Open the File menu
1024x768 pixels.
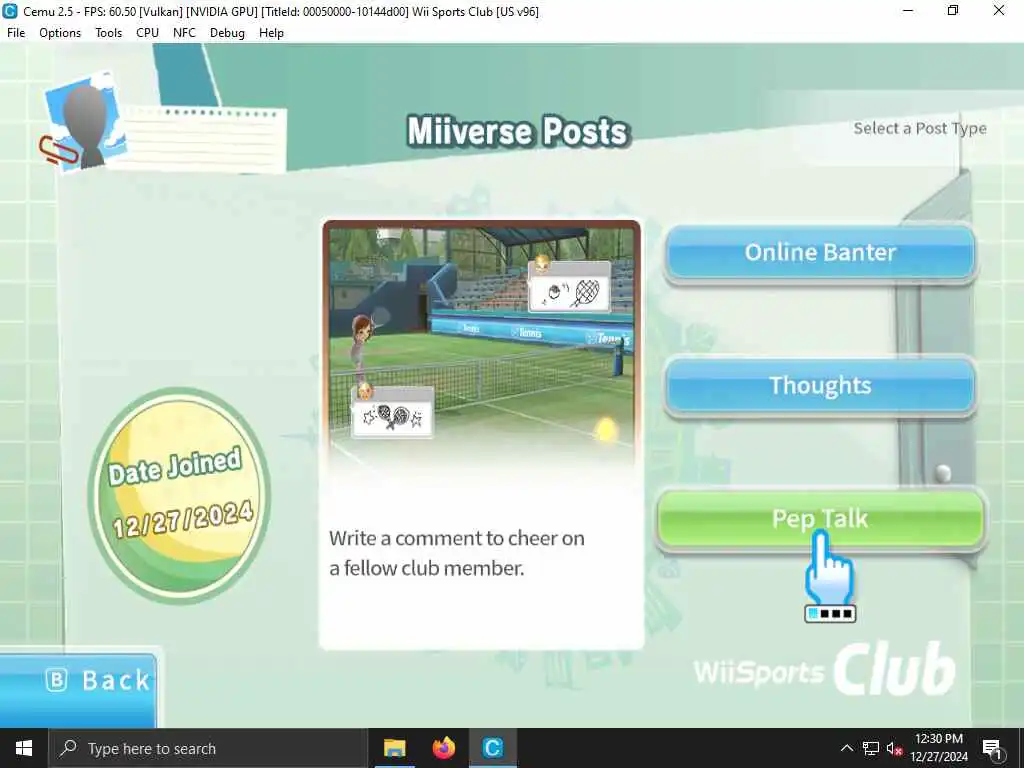[x=16, y=33]
